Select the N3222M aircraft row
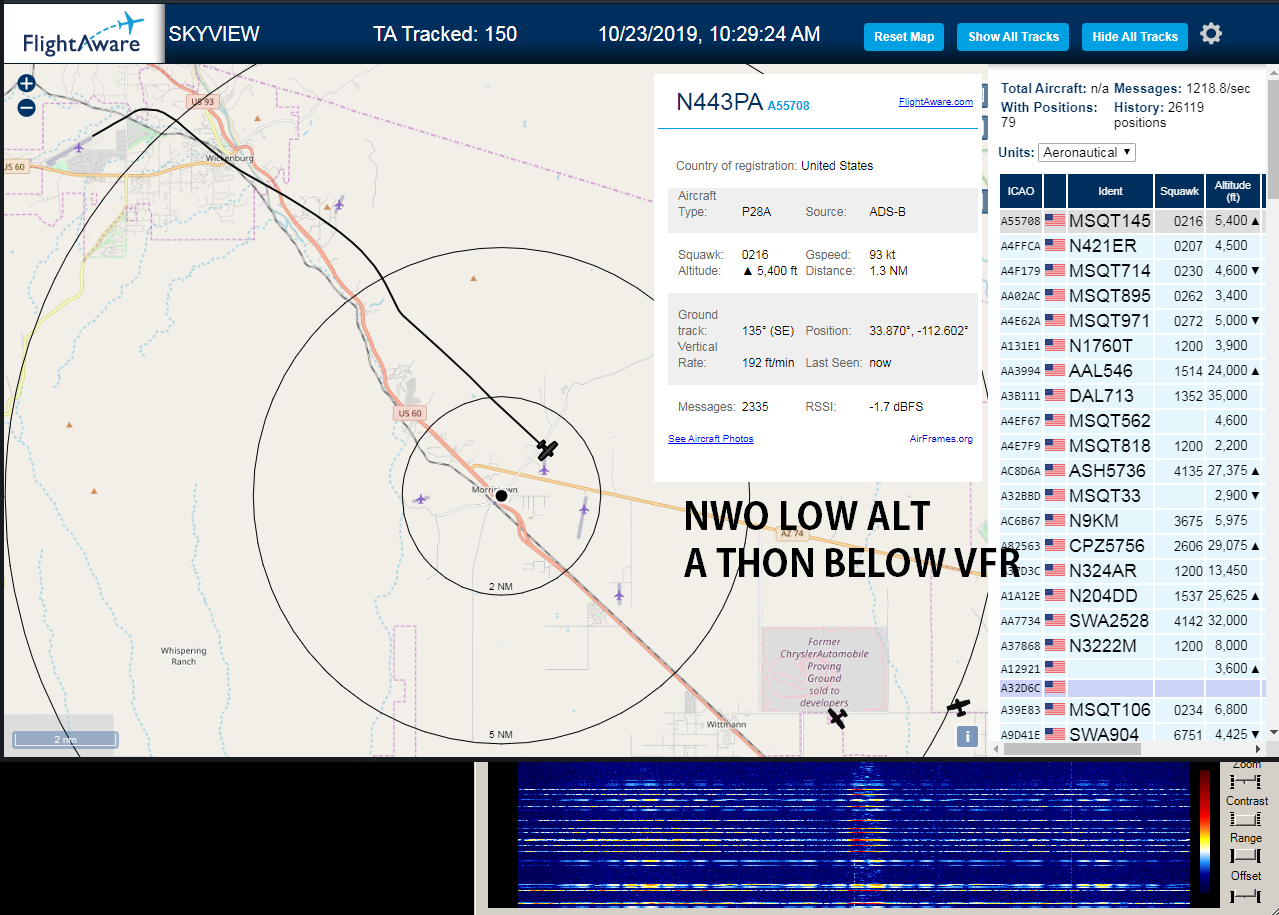The image size is (1279, 915). coord(1132,645)
